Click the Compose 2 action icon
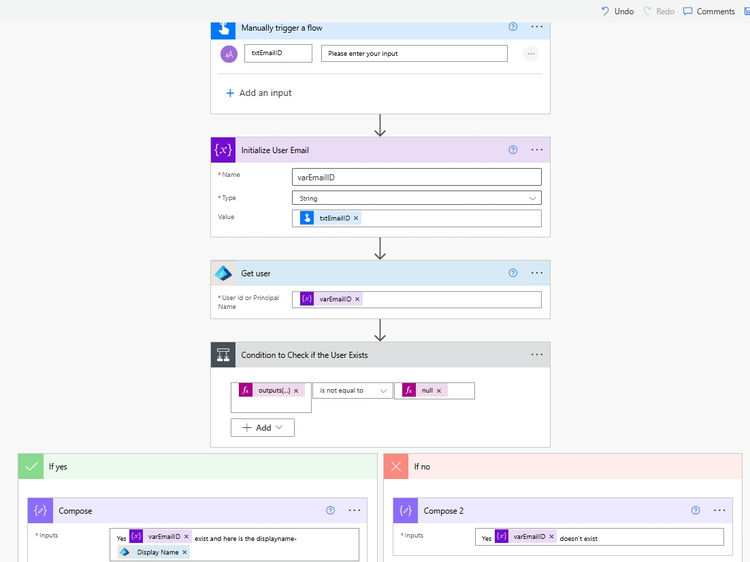The height and width of the screenshot is (562, 750). click(x=406, y=510)
